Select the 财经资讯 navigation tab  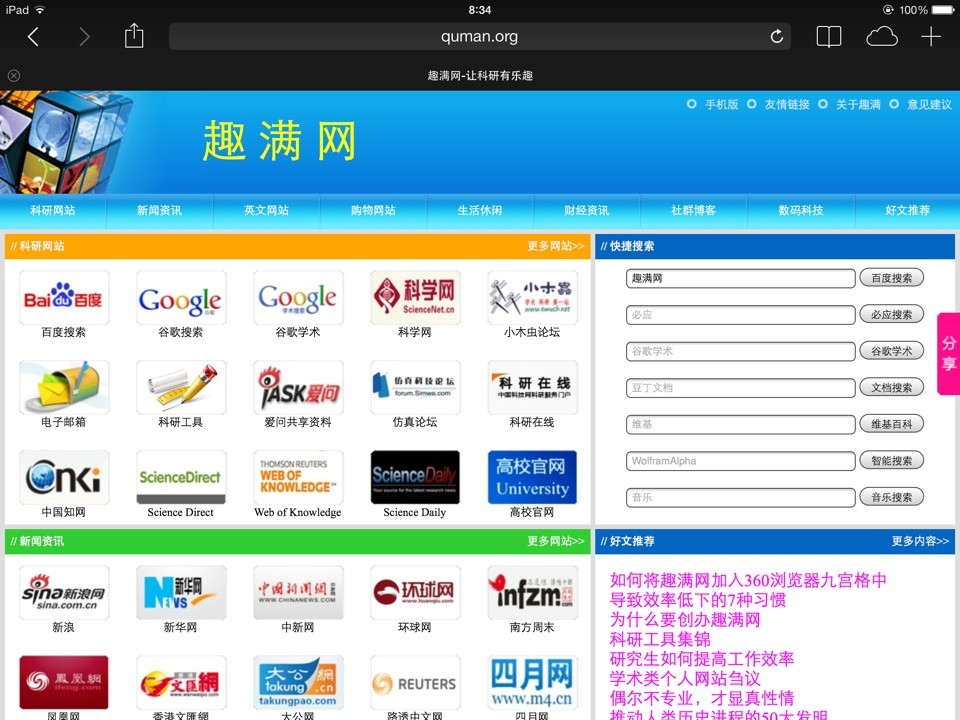(587, 211)
